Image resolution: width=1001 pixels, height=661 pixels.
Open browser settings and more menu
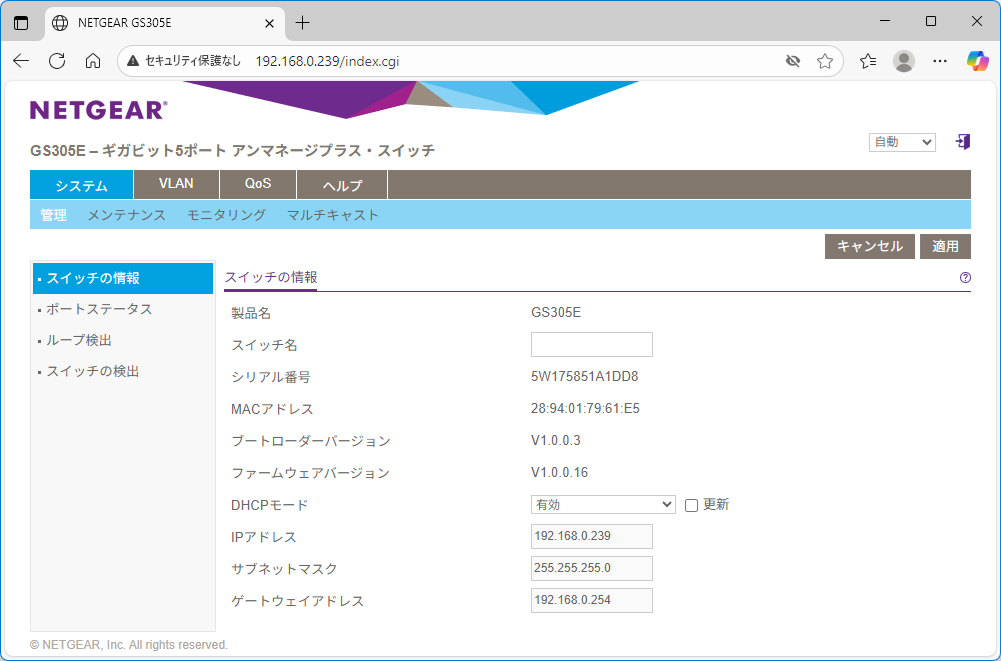tap(940, 61)
